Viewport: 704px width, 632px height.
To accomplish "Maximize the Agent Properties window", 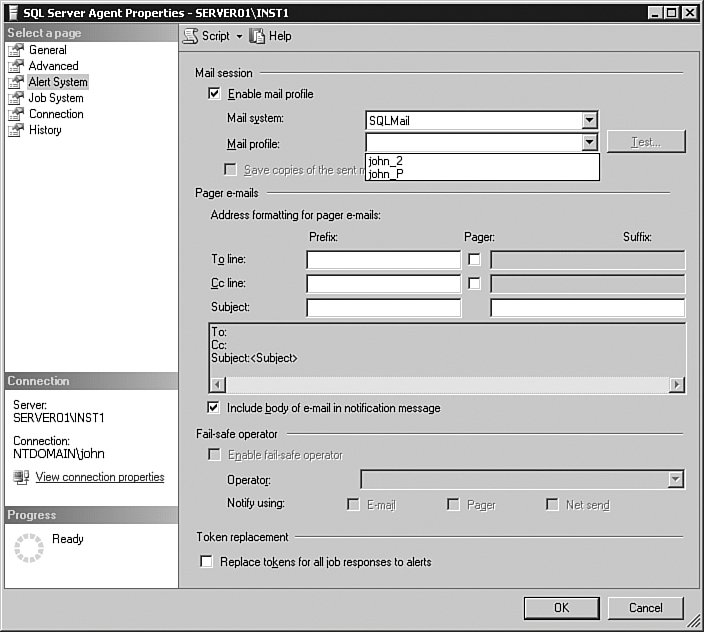I will coord(672,13).
